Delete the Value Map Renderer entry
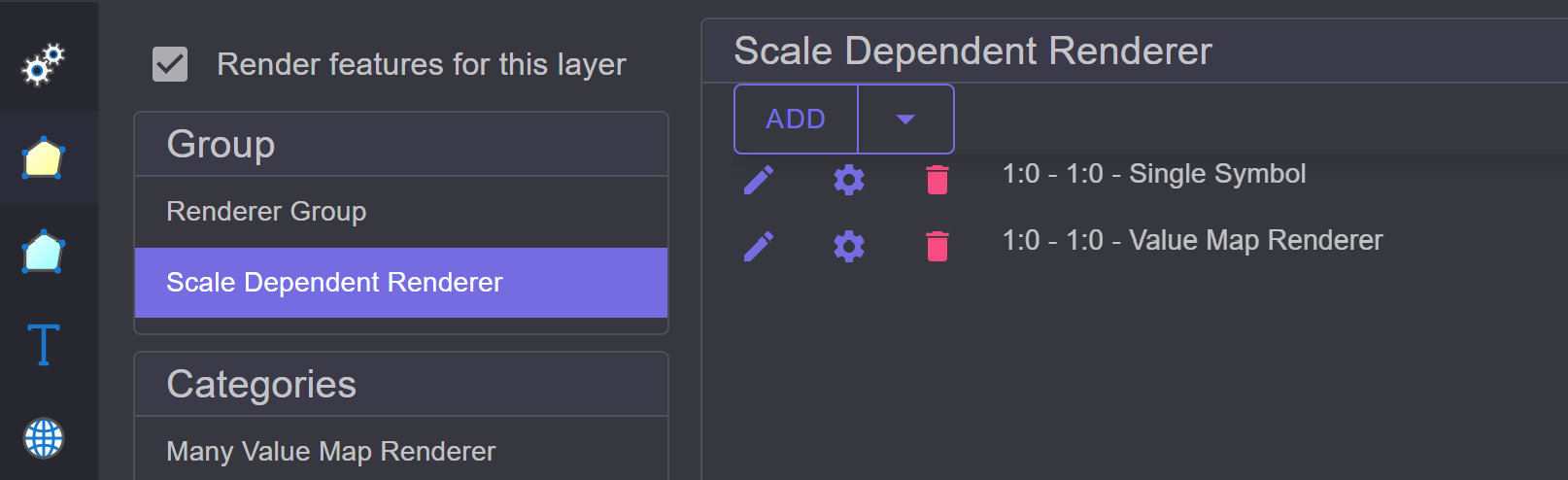 [x=937, y=246]
